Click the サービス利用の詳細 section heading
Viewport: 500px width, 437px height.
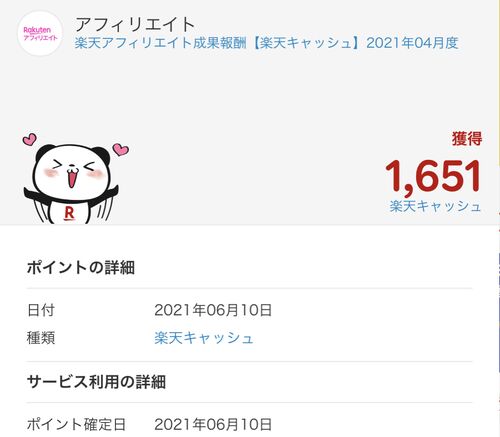pos(96,382)
